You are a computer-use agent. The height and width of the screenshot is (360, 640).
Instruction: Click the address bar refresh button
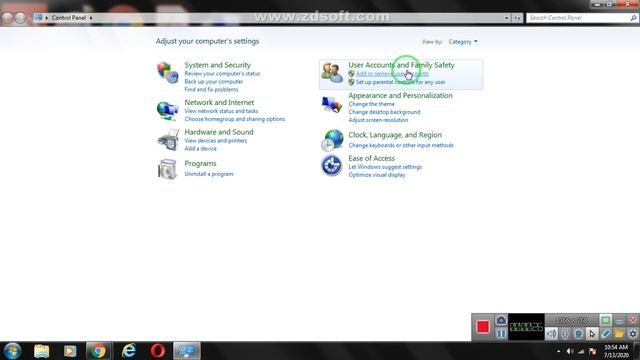(517, 18)
